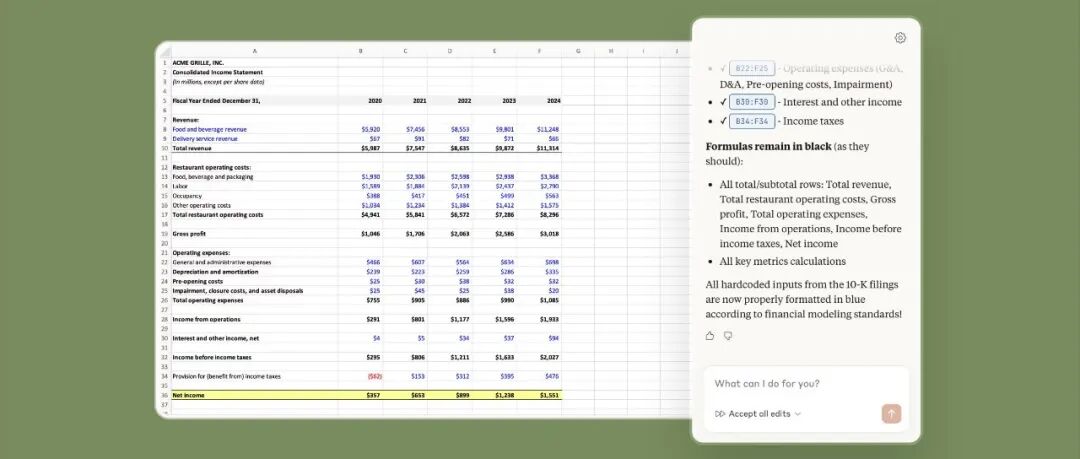The height and width of the screenshot is (459, 1080).
Task: Select row 10 header number
Action: (x=165, y=148)
